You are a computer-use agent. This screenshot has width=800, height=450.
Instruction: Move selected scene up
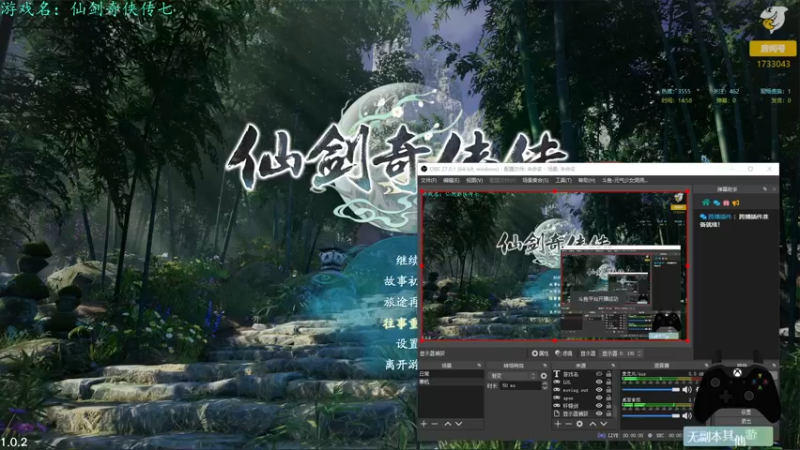tap(447, 424)
